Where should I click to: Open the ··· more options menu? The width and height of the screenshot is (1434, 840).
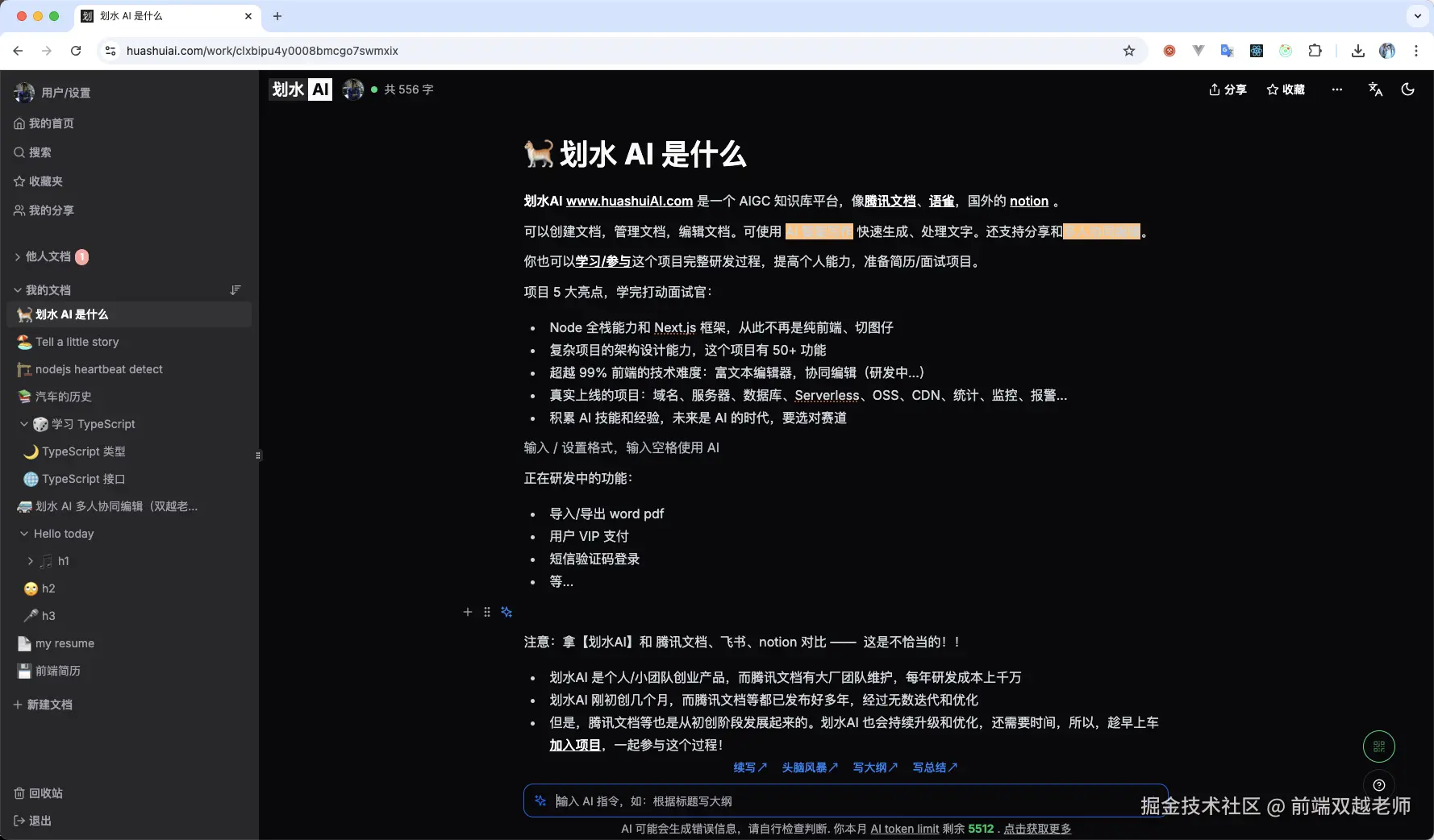1336,89
